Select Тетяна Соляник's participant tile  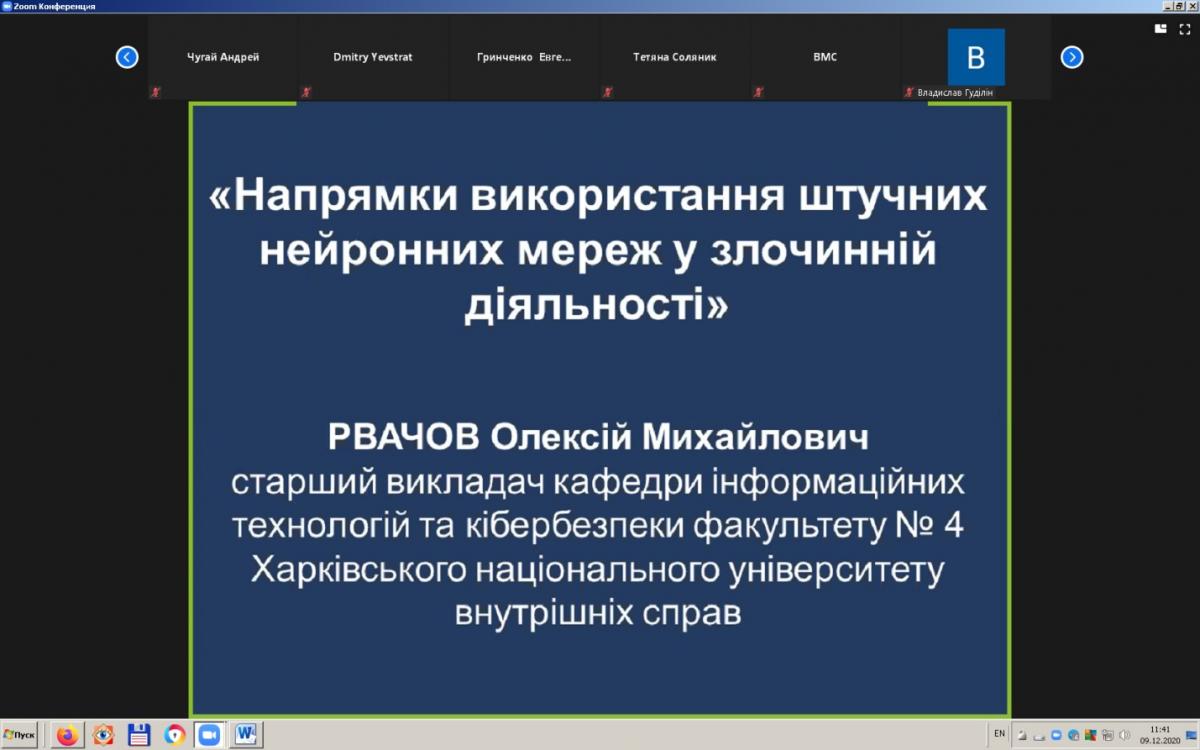click(x=675, y=57)
